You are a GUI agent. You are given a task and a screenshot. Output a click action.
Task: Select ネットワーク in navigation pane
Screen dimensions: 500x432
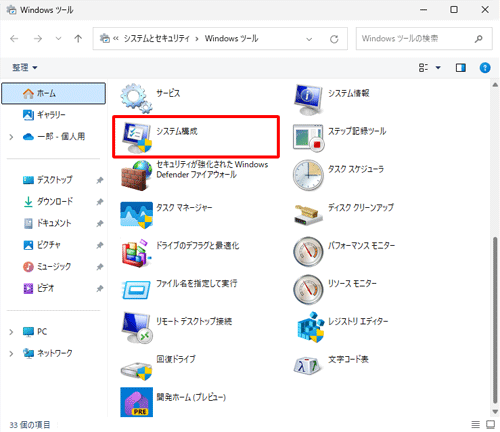click(x=54, y=353)
